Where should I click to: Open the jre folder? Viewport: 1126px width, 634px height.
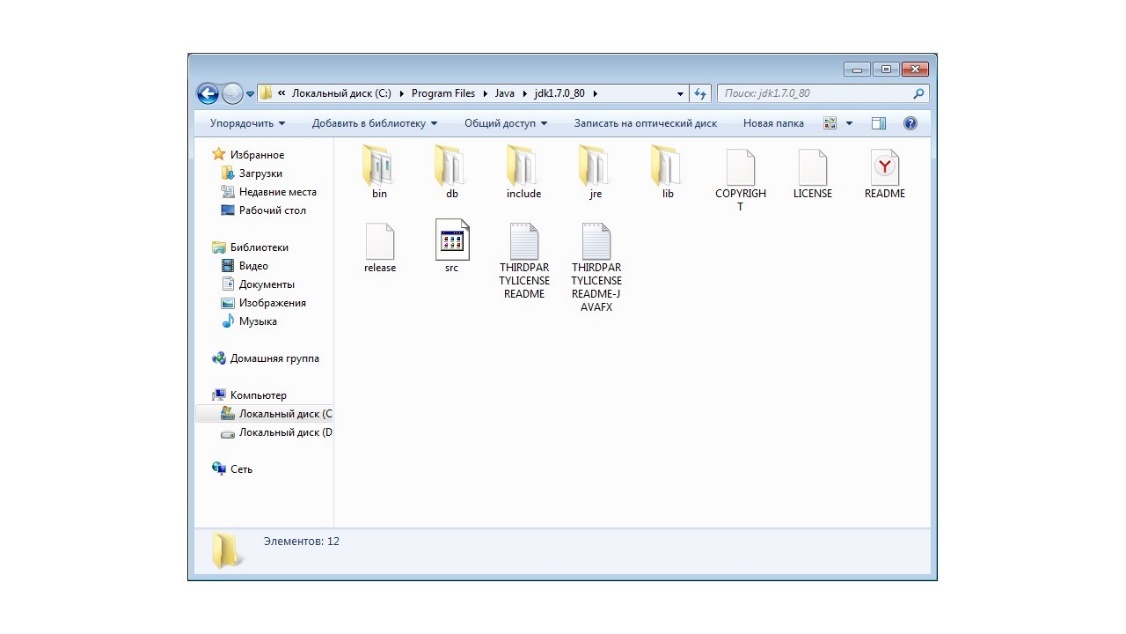(595, 166)
